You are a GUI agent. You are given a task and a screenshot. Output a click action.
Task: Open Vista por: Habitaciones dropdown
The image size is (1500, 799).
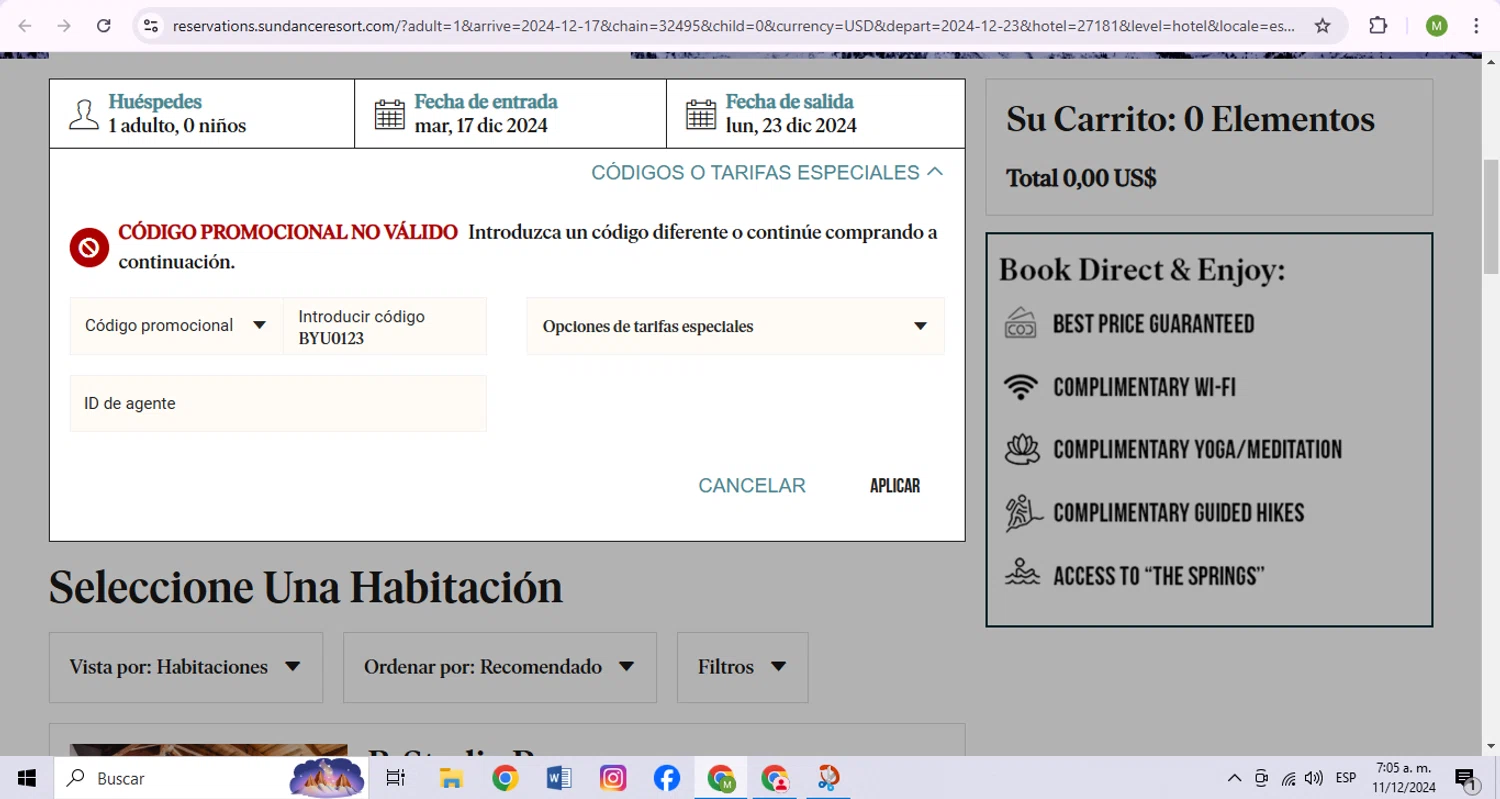[186, 667]
